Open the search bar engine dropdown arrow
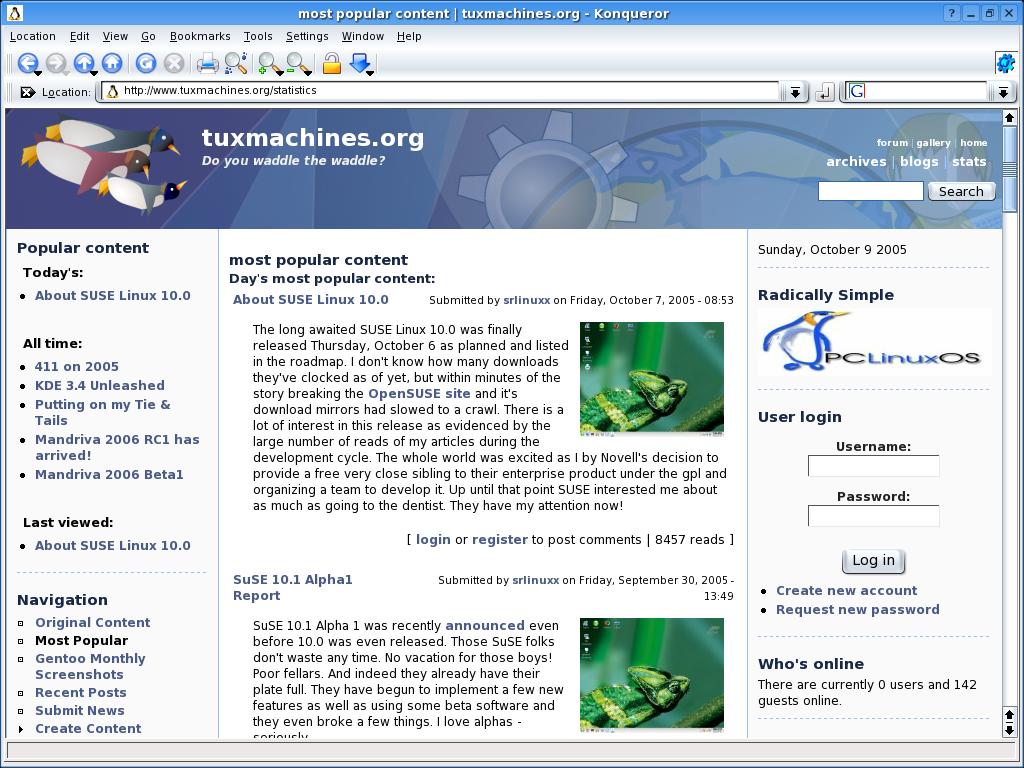Screen dimensions: 1024x768 pos(1004,92)
